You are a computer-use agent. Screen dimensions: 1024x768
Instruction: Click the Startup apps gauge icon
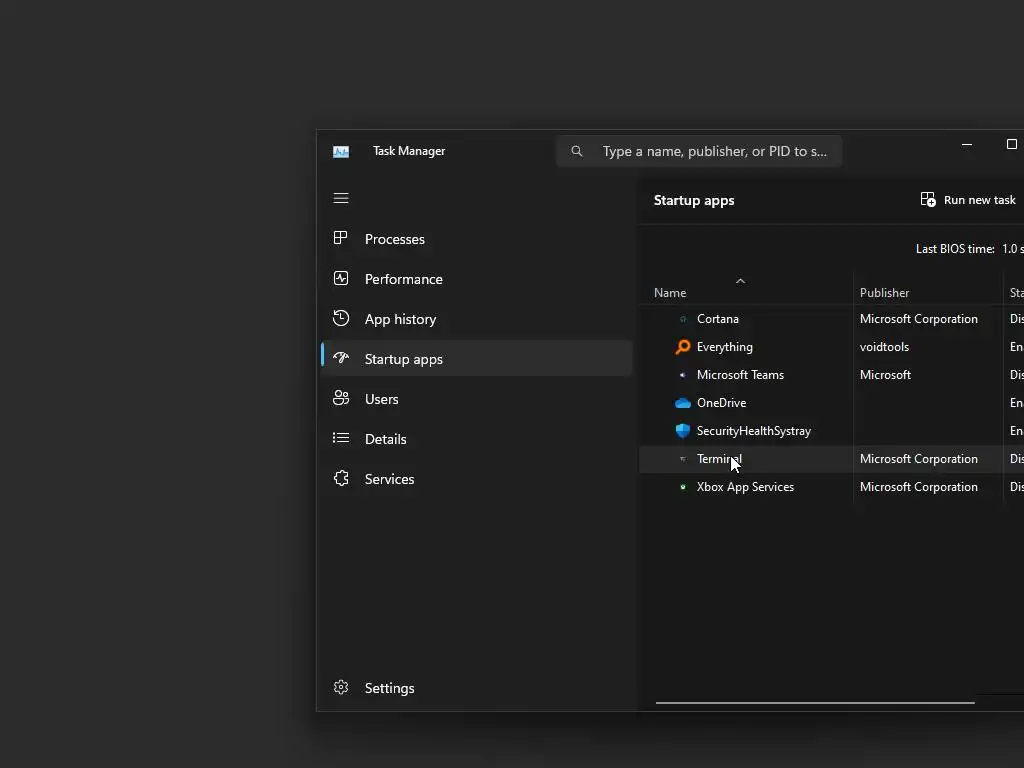[340, 358]
